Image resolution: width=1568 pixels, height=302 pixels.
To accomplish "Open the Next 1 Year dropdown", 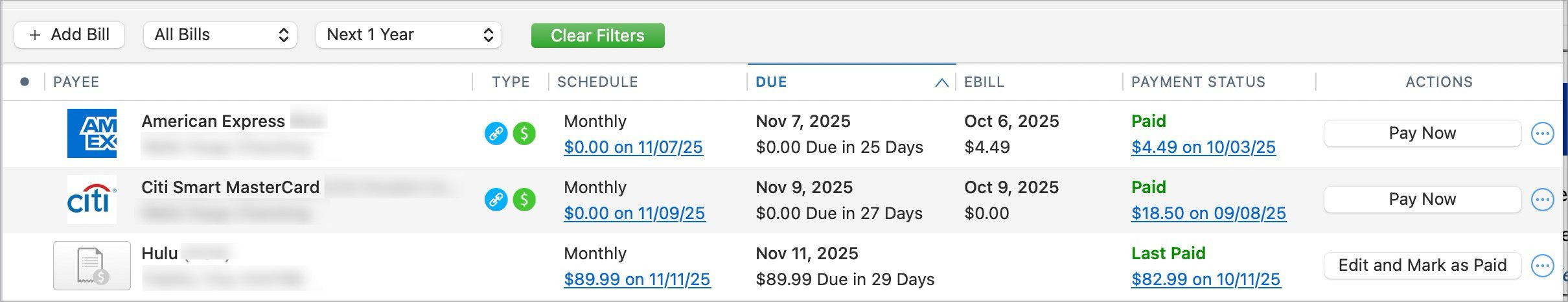I will (409, 35).
